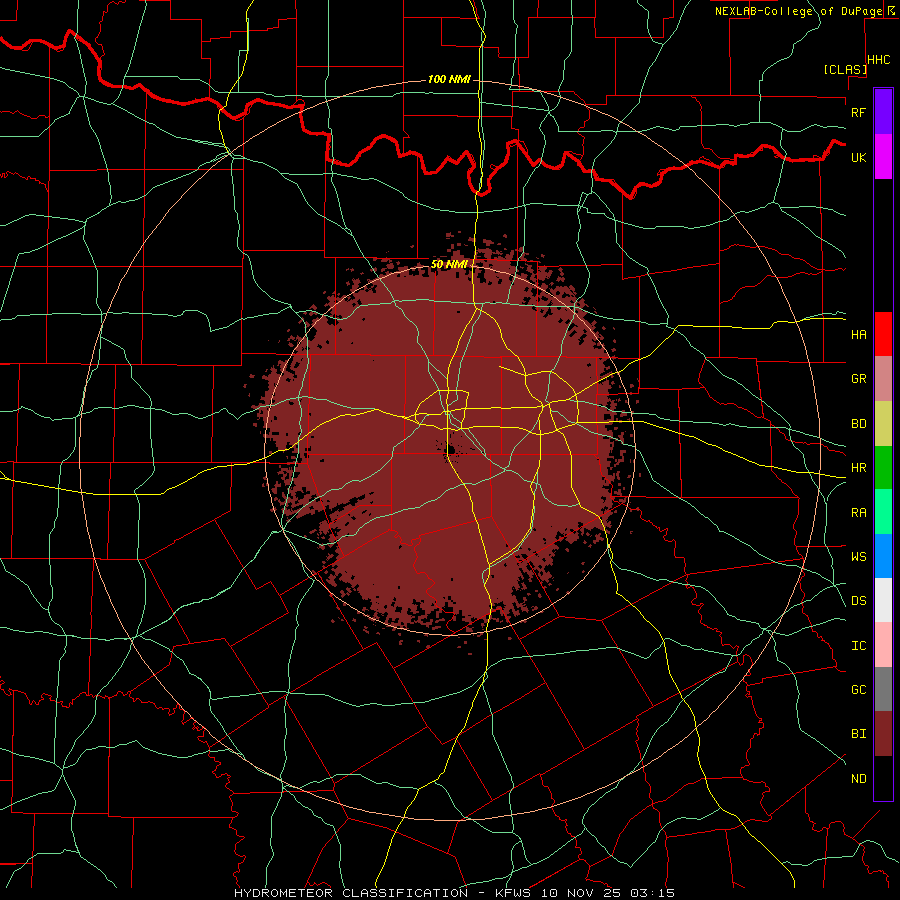Click the IC legend label
900x900 pixels.
858,646
